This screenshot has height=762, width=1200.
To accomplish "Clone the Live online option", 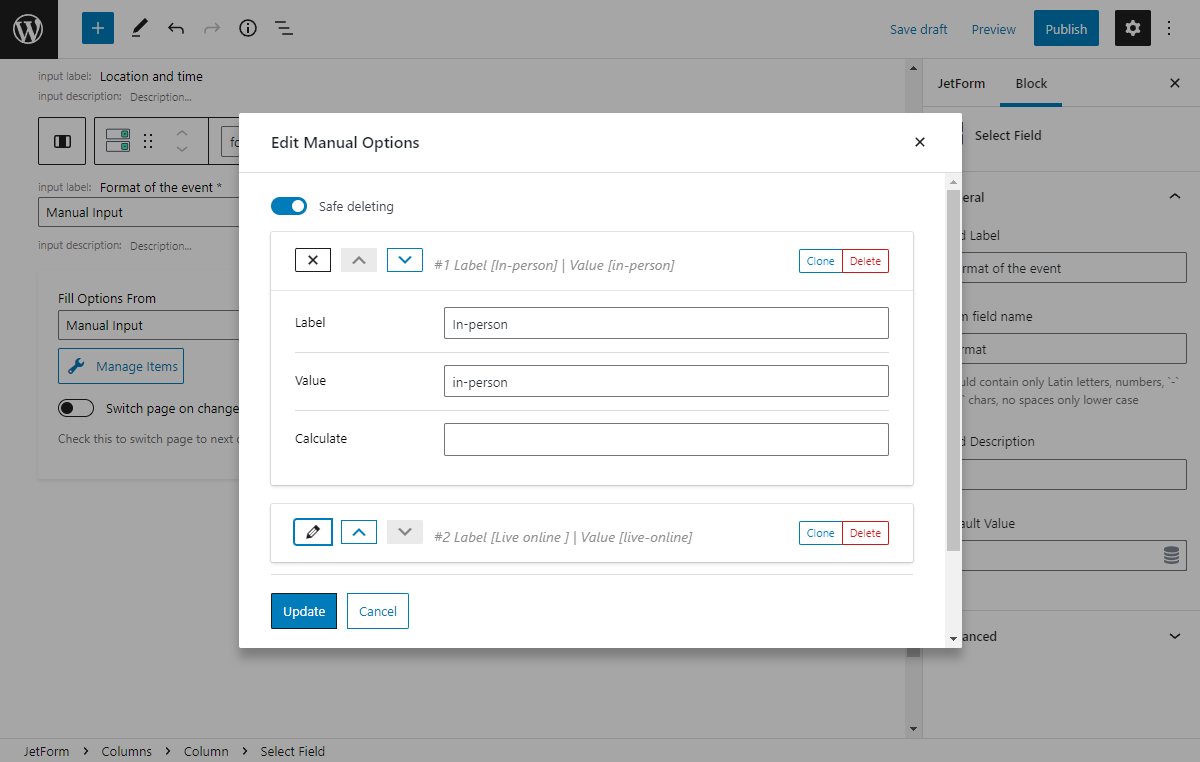I will pyautogui.click(x=820, y=533).
